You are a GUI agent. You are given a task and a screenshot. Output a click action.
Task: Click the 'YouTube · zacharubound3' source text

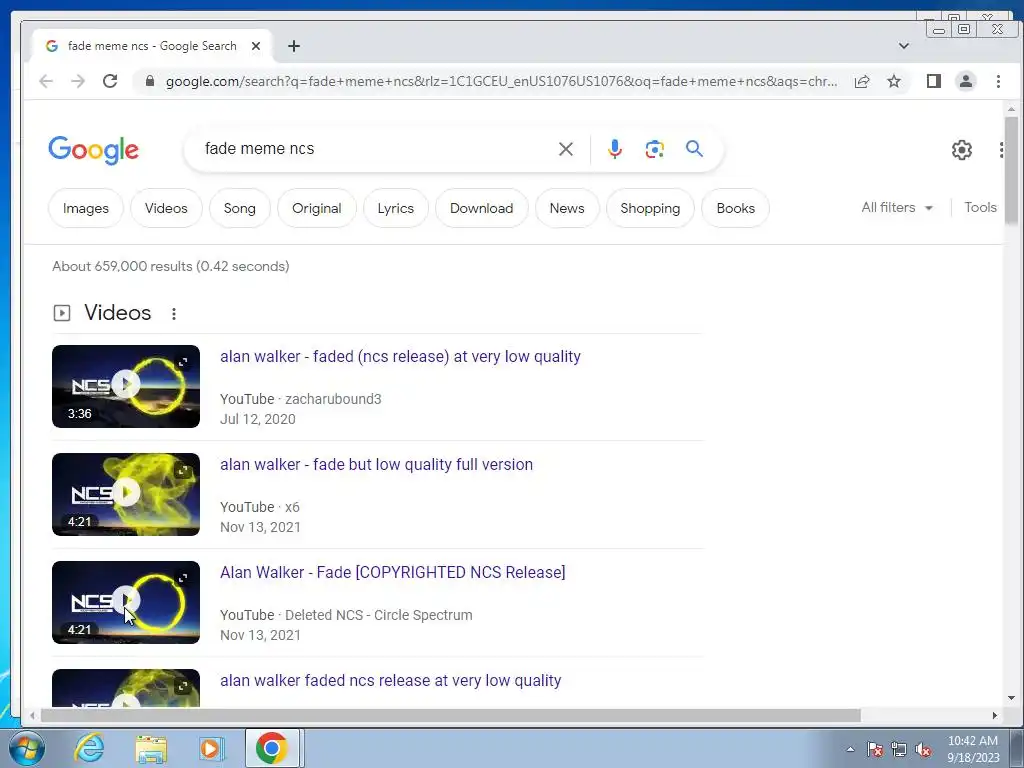(300, 399)
